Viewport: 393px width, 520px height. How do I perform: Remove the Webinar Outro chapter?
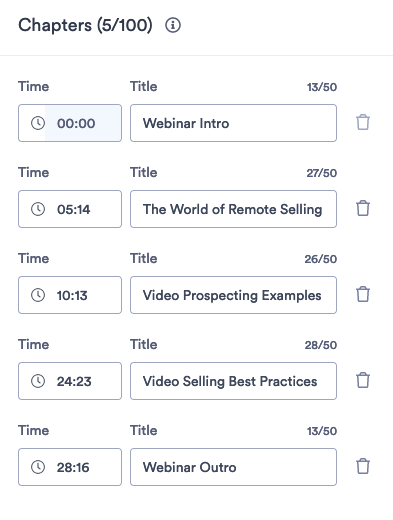click(363, 466)
